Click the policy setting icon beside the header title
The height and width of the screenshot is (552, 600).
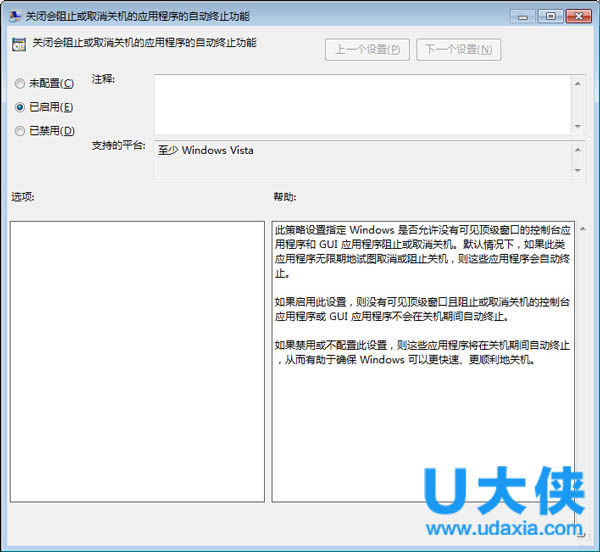19,43
